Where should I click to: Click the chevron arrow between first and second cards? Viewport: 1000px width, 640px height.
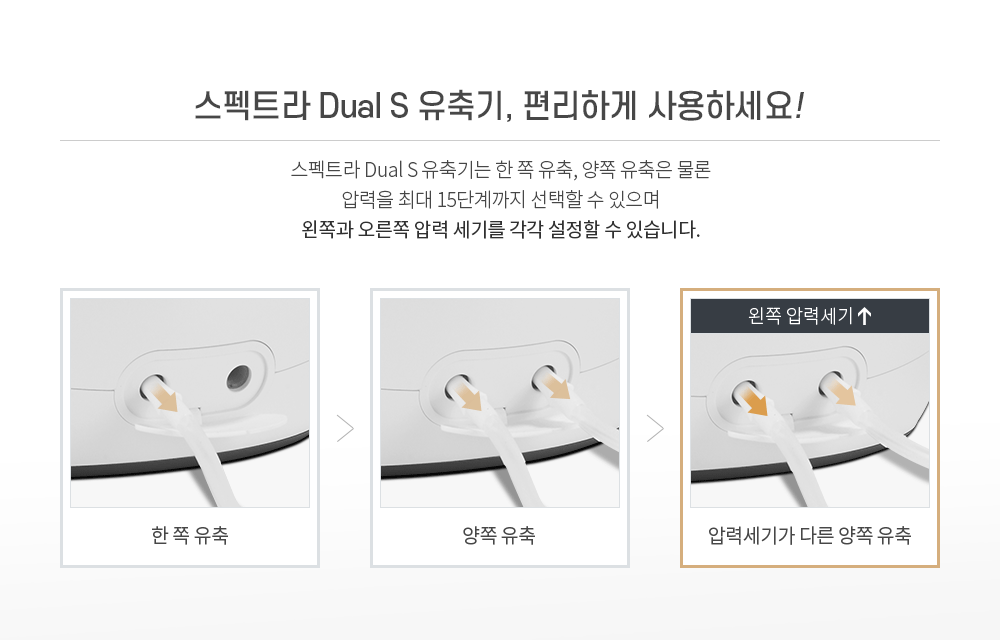[345, 428]
